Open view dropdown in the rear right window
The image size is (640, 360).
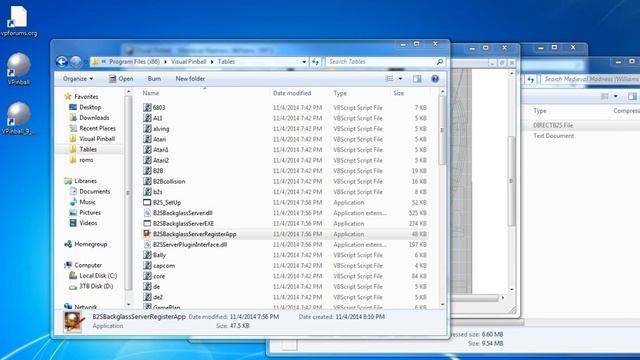[616, 96]
